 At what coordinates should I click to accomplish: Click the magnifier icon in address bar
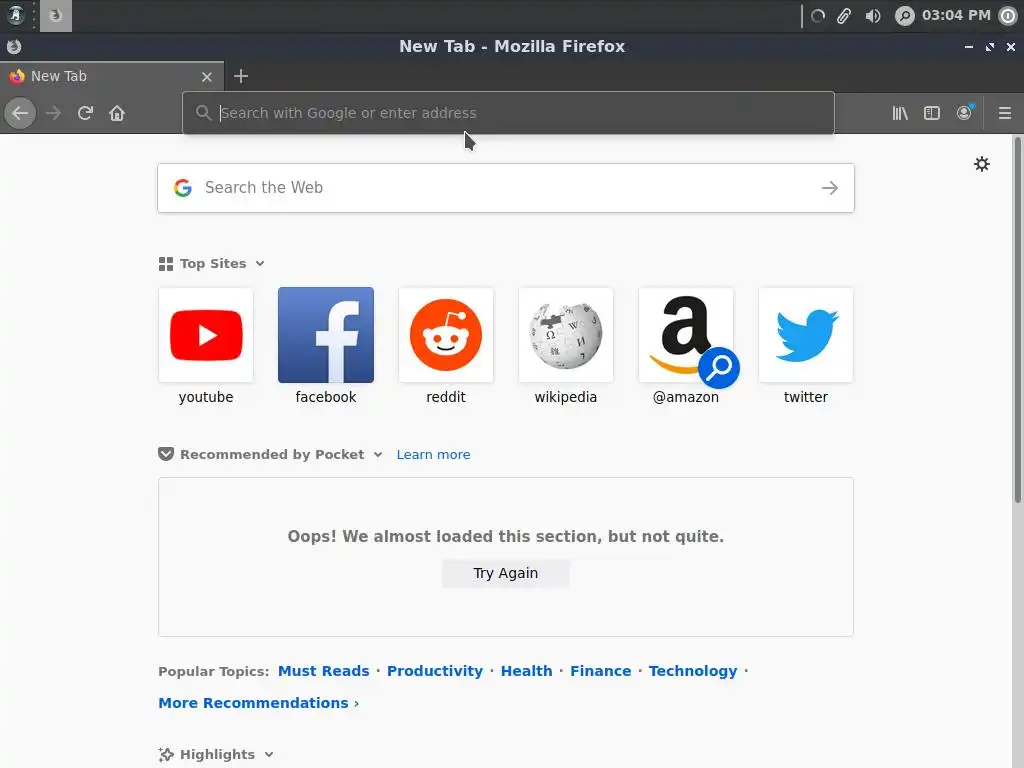coord(203,113)
